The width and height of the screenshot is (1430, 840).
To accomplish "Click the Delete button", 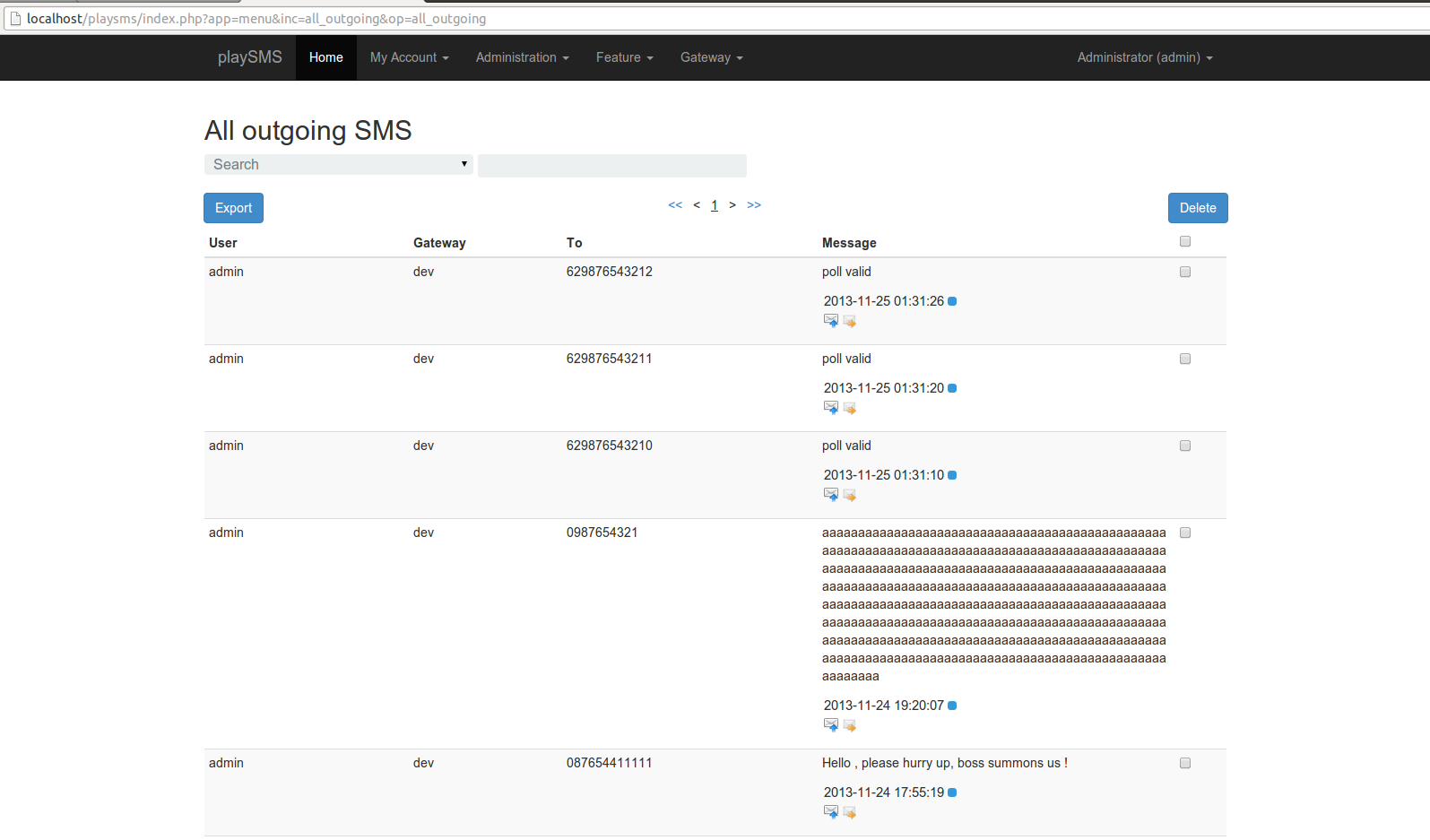I will click(x=1198, y=208).
